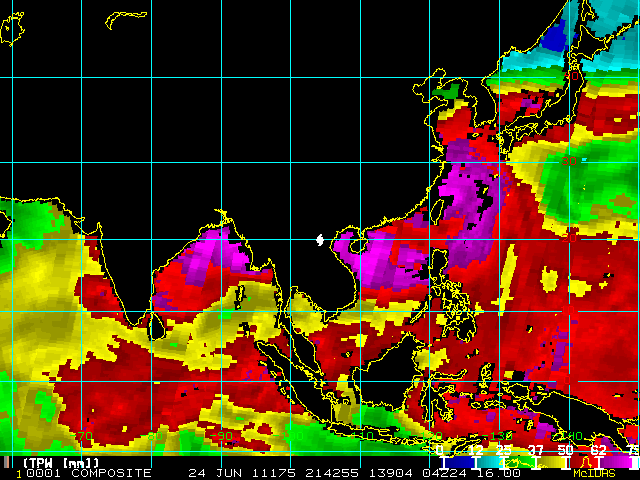Click the "McIDAS" label

coord(594,473)
